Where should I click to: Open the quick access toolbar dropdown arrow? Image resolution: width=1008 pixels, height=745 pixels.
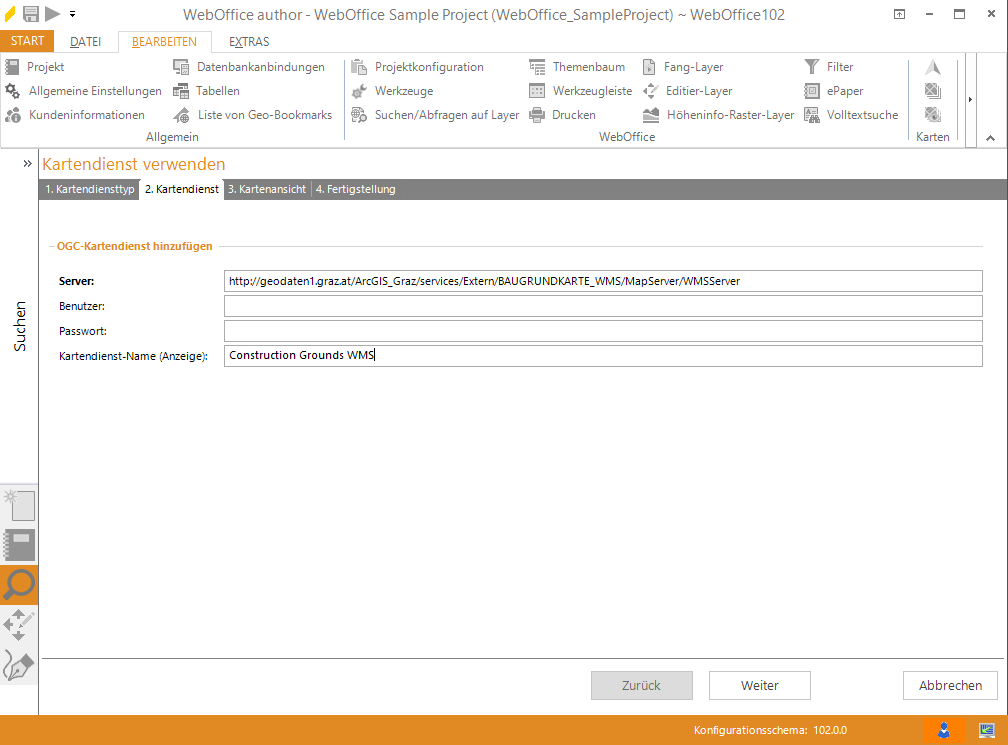coord(72,14)
